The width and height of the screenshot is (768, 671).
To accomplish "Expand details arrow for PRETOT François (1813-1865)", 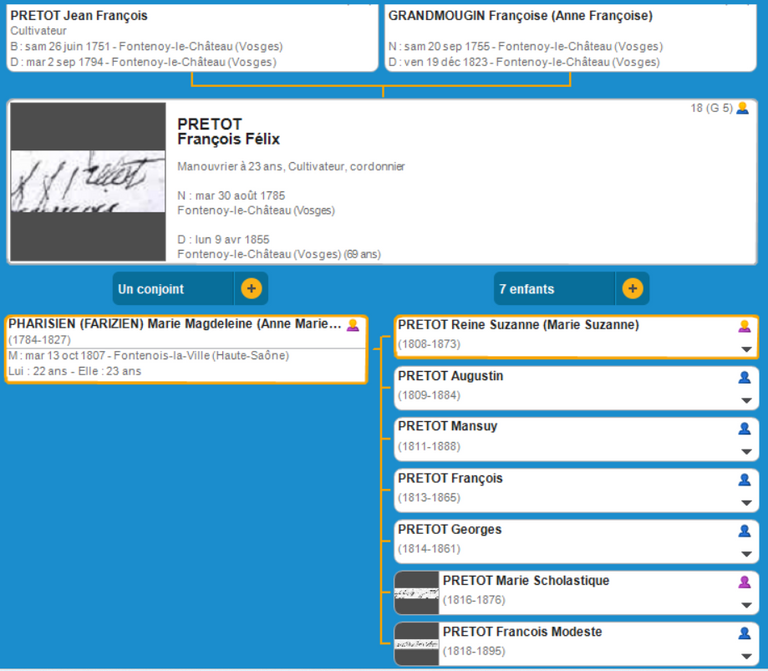I will 745,503.
